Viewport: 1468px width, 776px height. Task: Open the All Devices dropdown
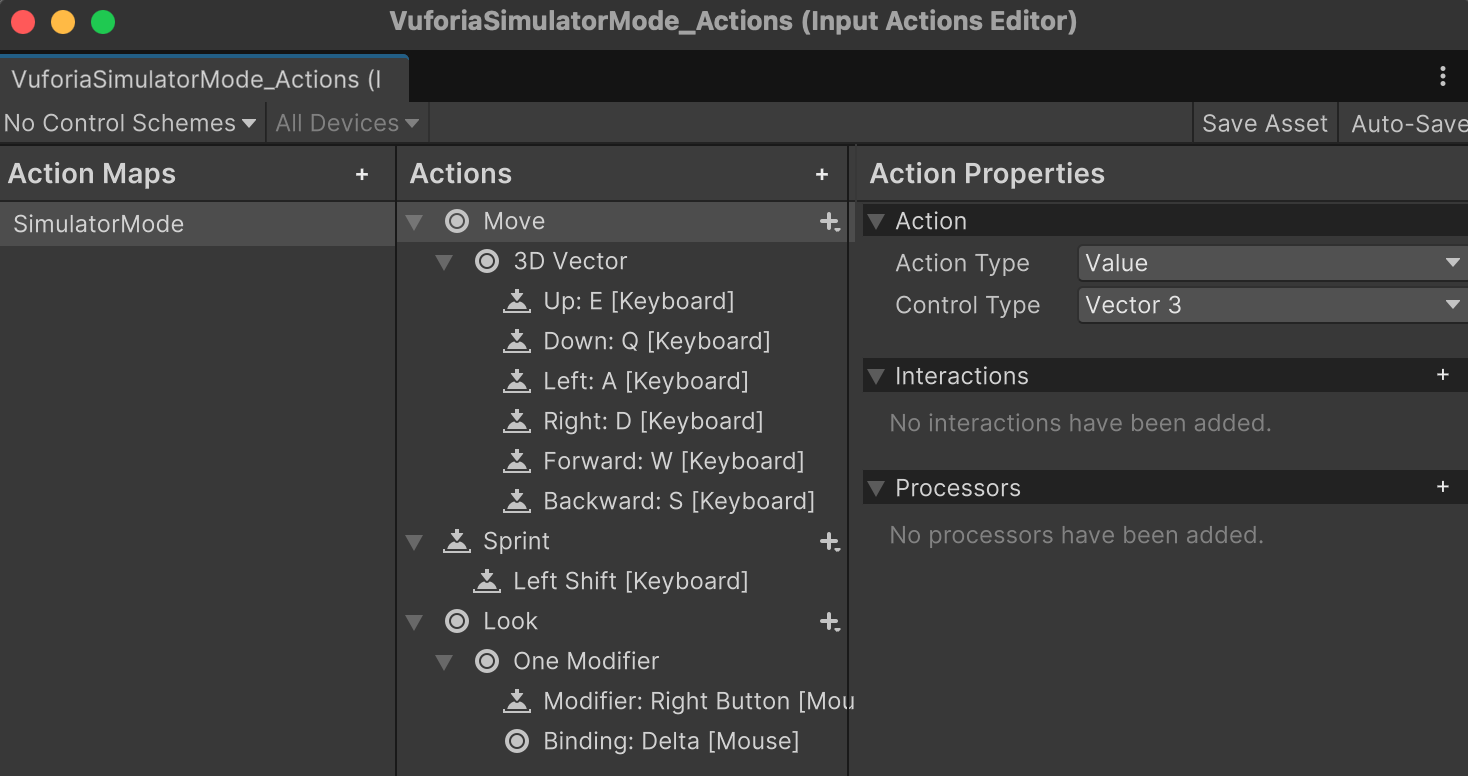click(x=347, y=123)
